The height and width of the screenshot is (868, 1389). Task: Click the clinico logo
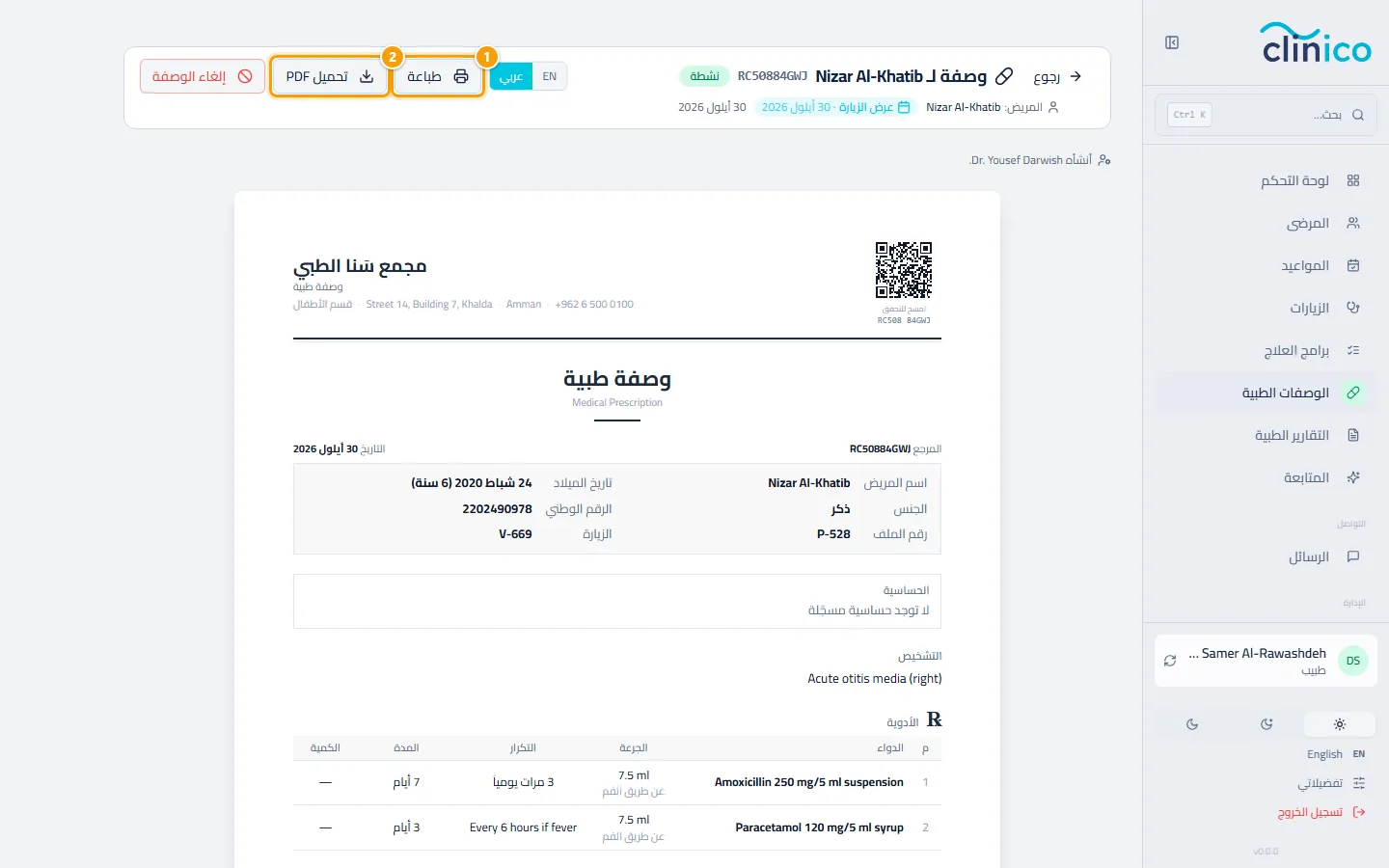coord(1316,42)
